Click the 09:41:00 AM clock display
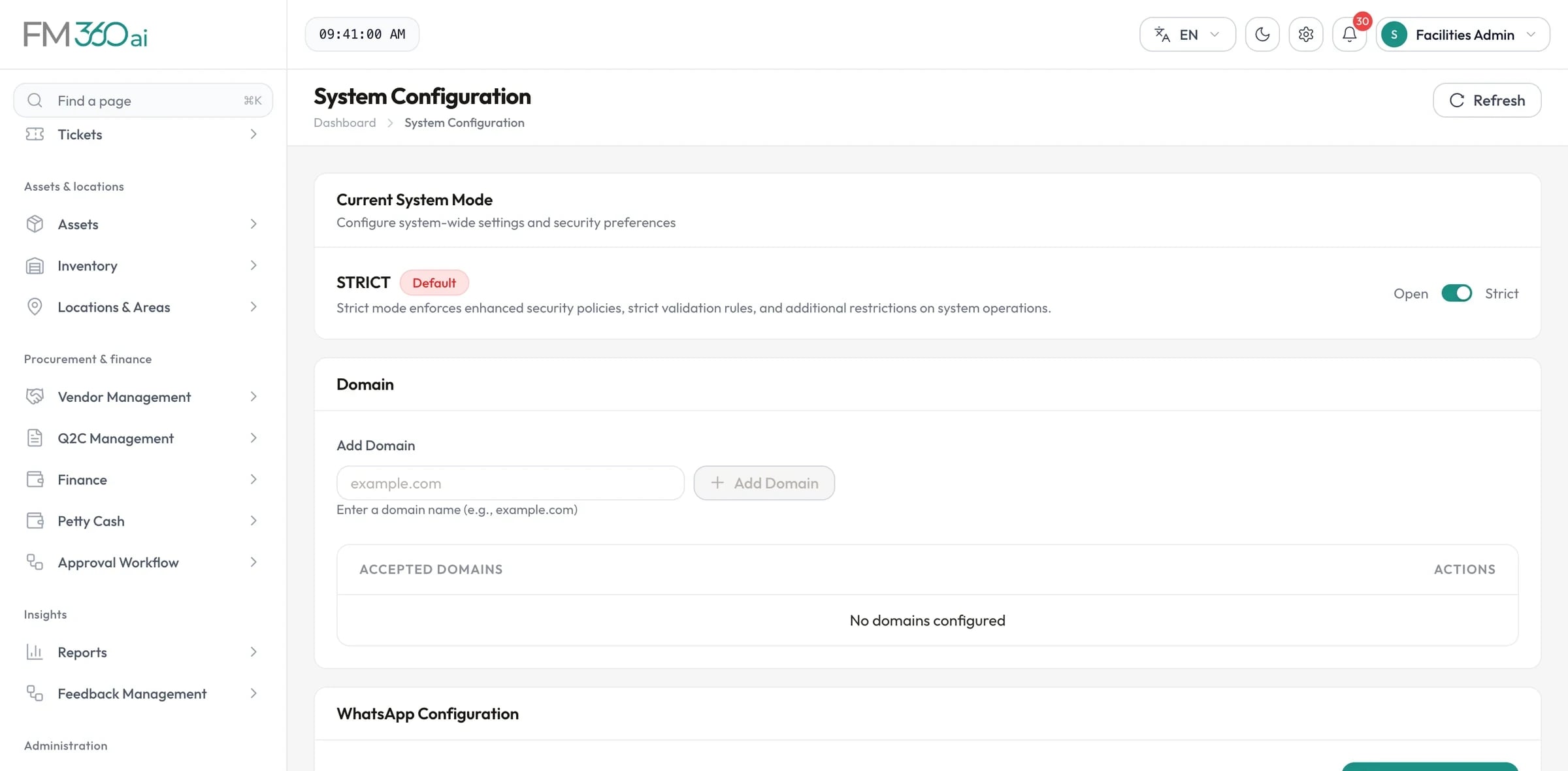The image size is (1568, 771). tap(362, 34)
